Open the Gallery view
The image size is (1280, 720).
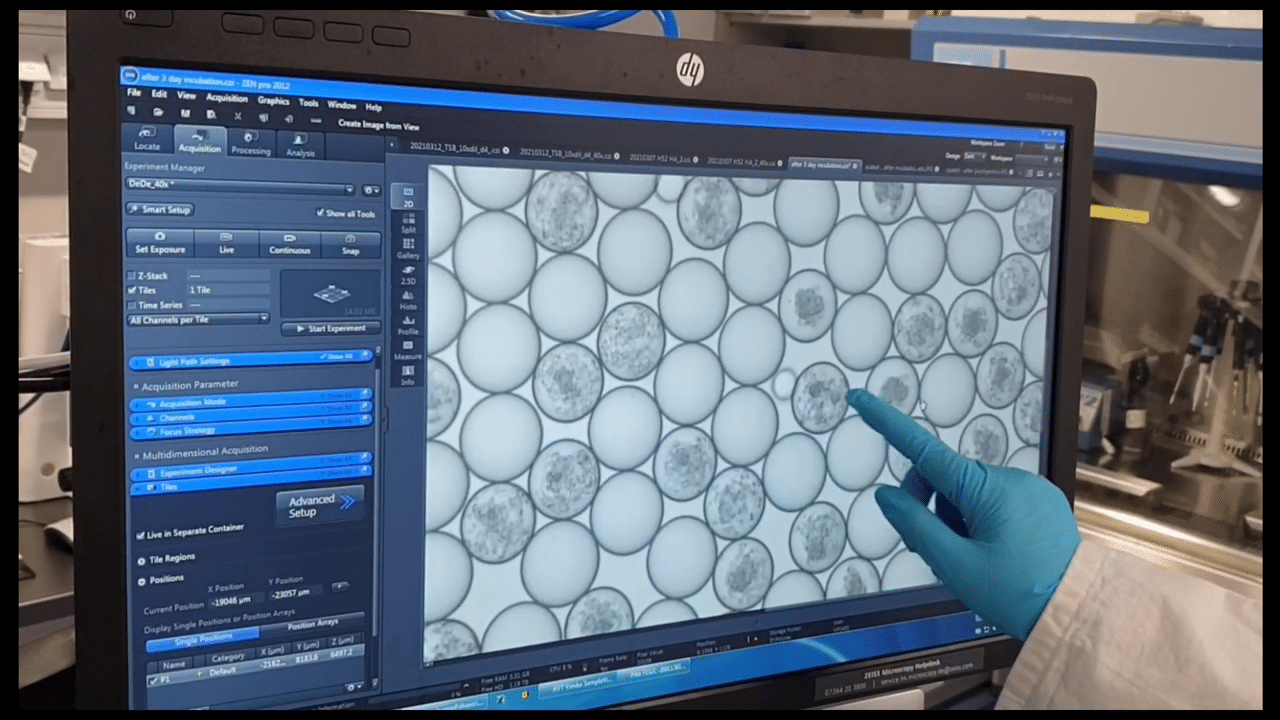coord(408,249)
